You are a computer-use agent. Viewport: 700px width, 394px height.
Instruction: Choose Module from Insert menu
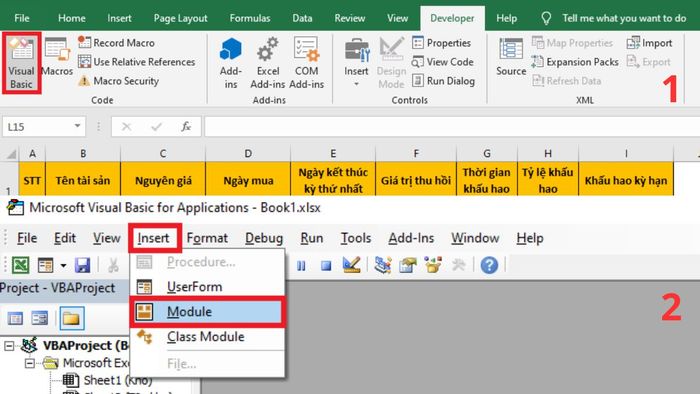point(207,311)
